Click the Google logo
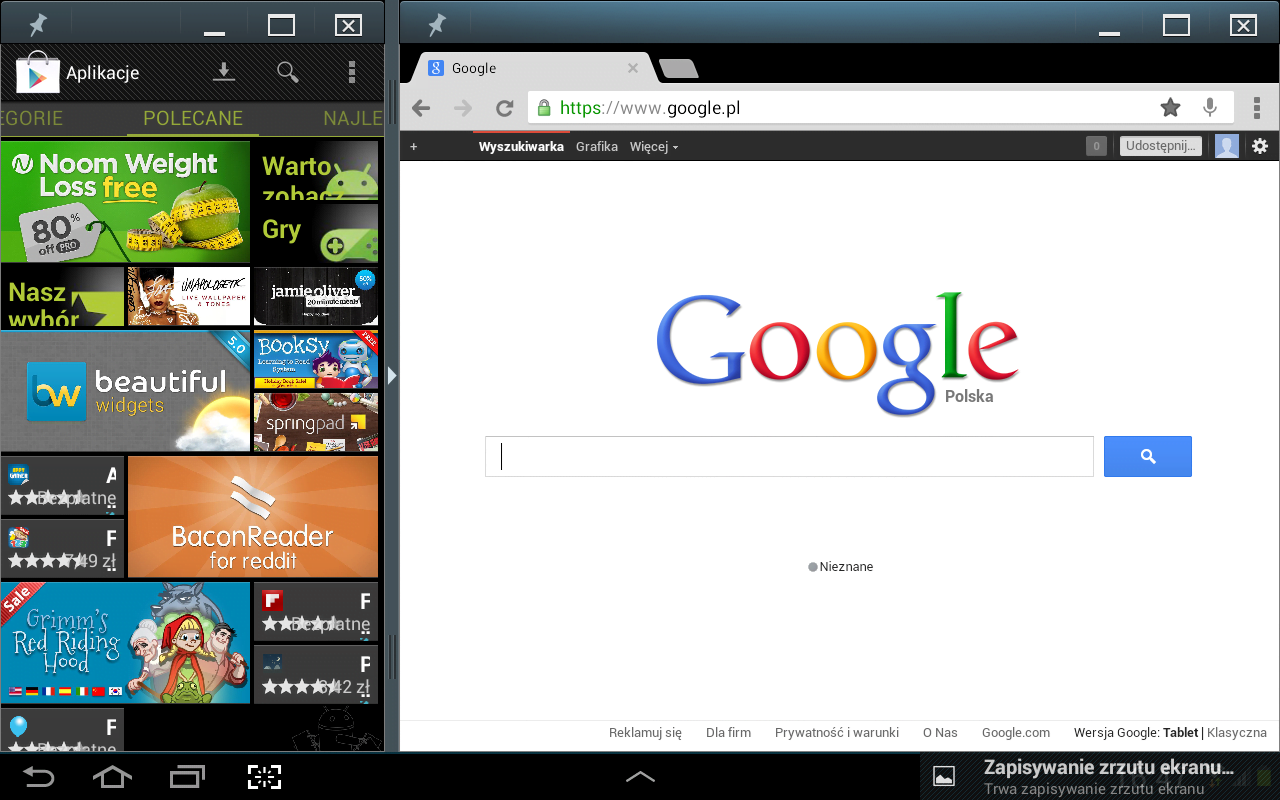The width and height of the screenshot is (1280, 800). point(838,352)
